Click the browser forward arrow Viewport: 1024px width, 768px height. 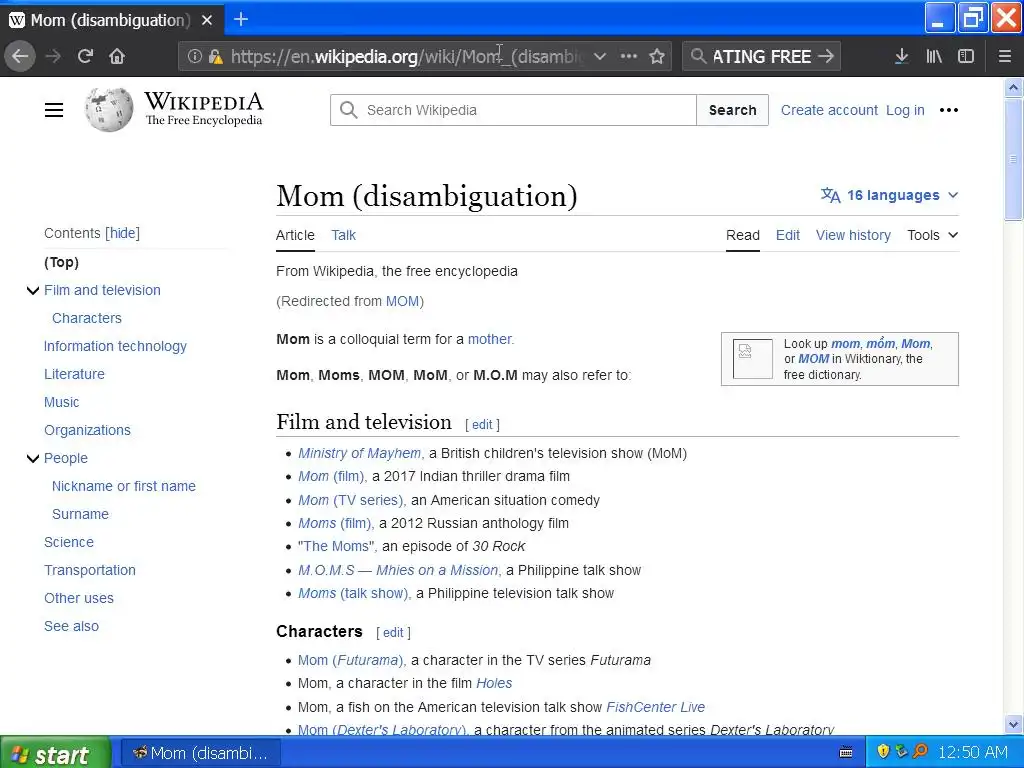(53, 56)
